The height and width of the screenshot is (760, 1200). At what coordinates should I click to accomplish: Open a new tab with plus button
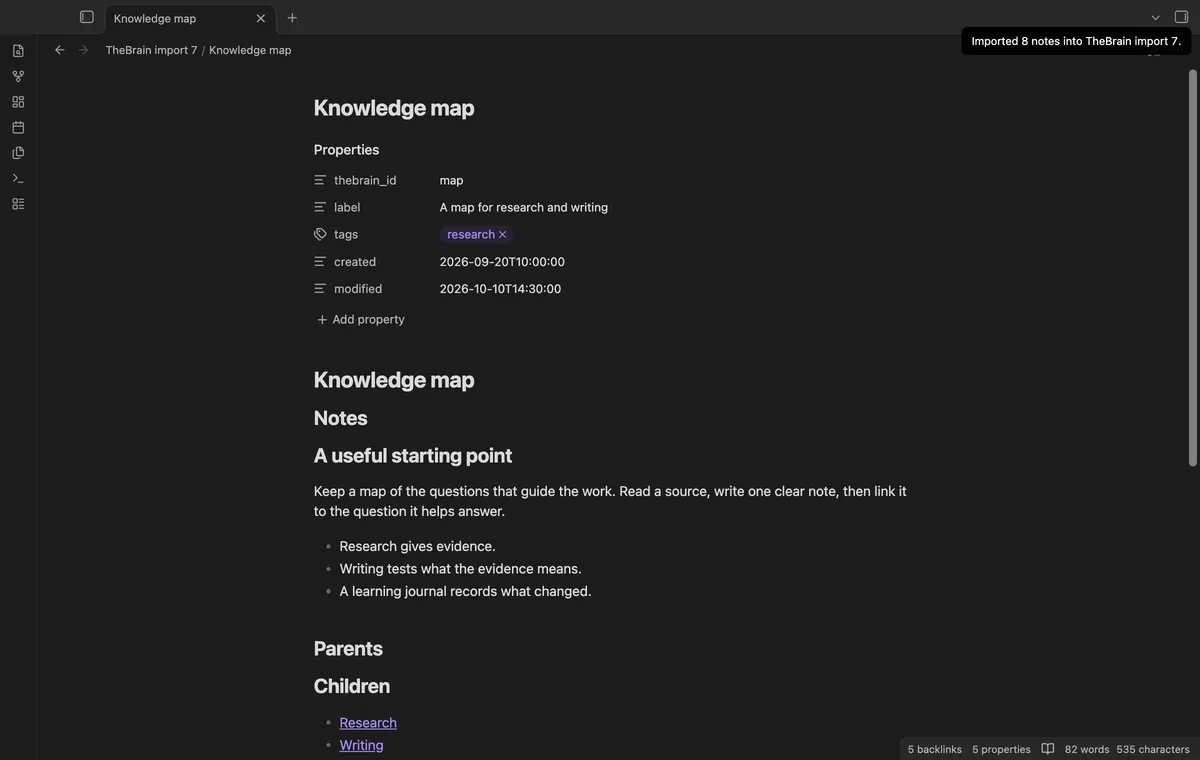pyautogui.click(x=292, y=18)
